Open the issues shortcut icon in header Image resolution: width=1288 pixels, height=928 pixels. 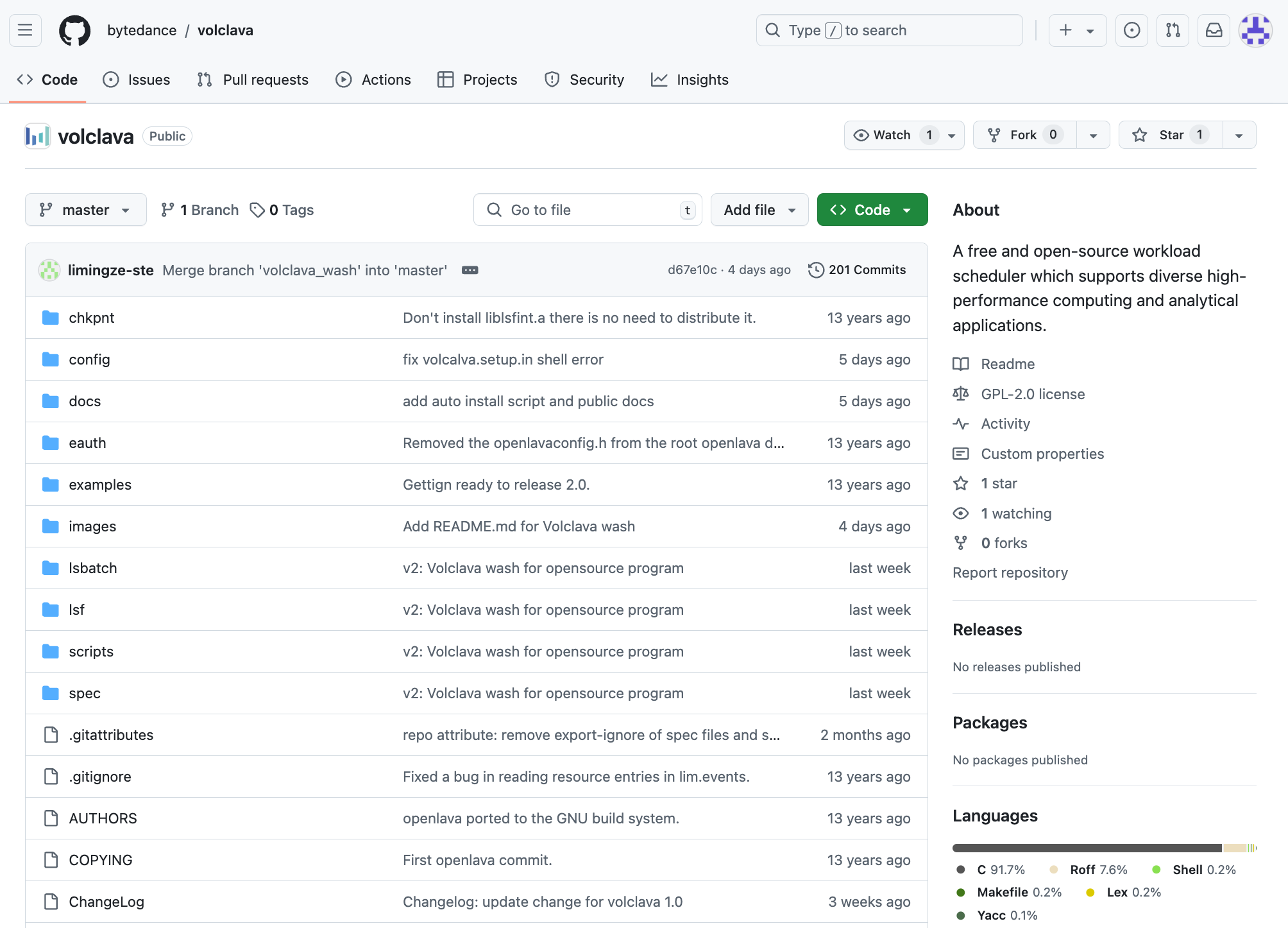point(1131,30)
